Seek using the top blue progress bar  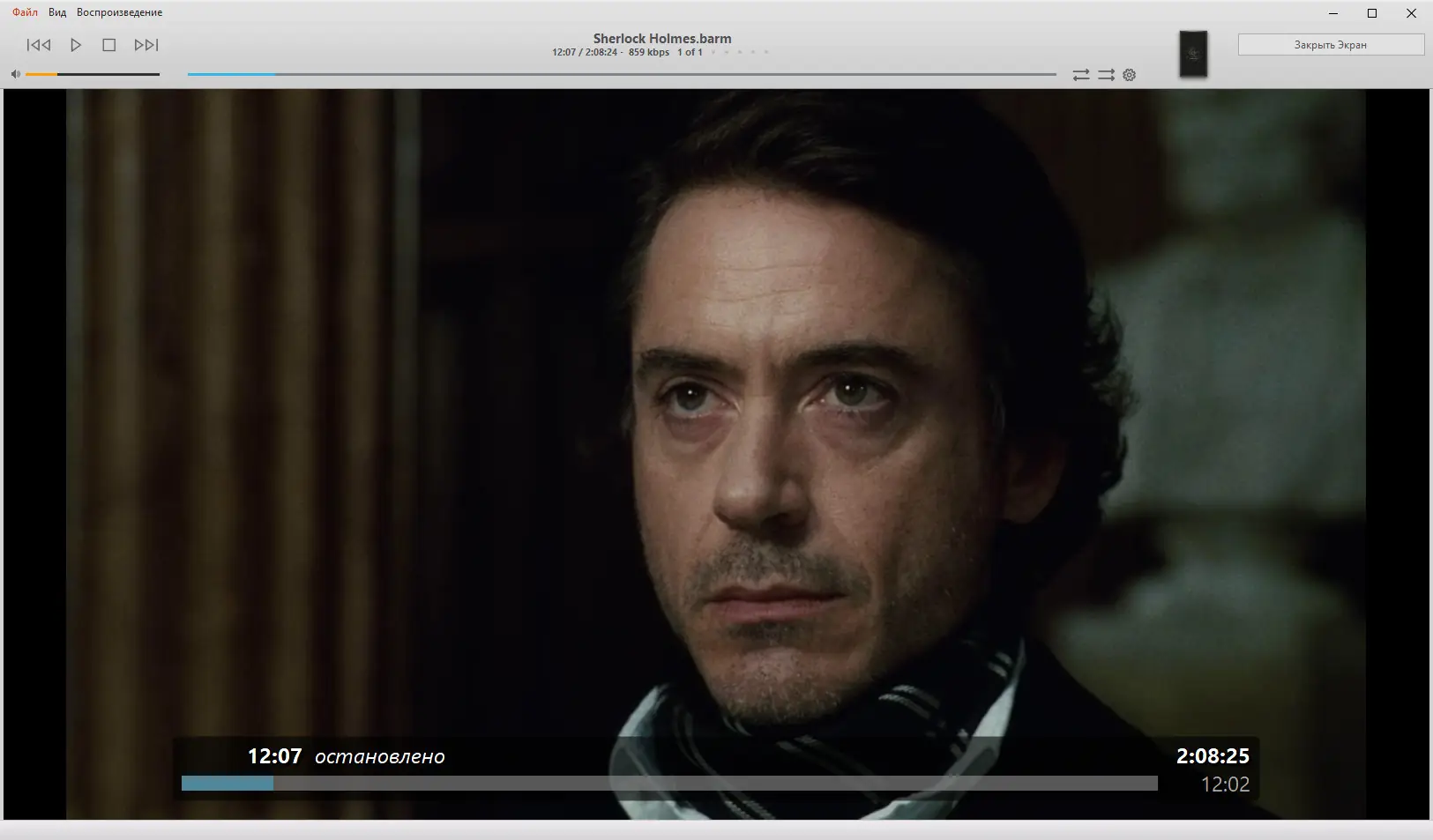click(x=622, y=74)
